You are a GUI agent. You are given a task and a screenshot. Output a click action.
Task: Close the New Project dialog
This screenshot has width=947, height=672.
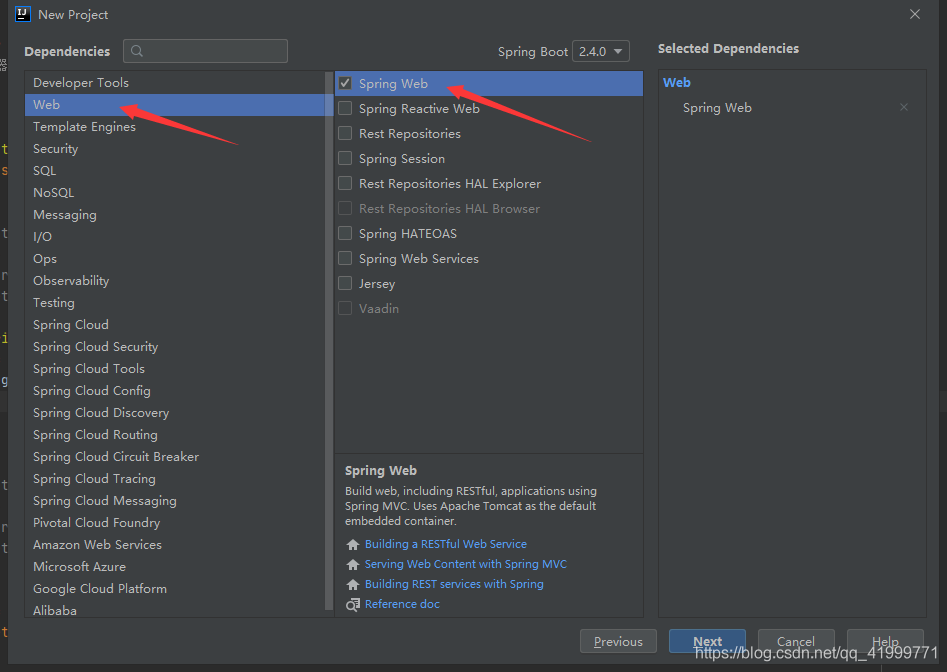[x=915, y=14]
